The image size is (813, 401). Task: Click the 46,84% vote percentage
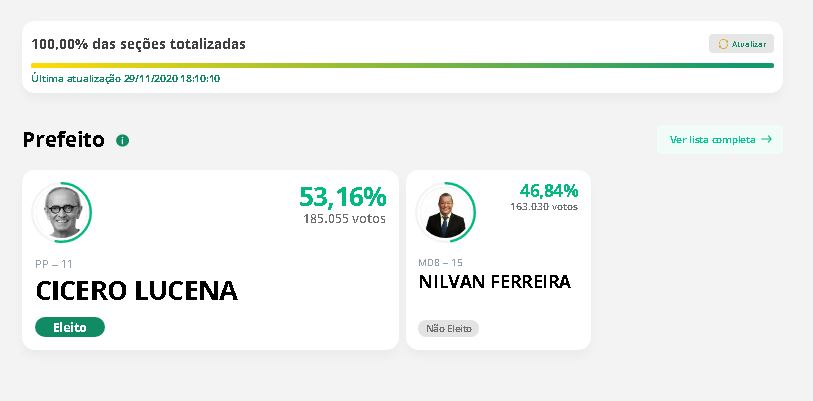[x=548, y=190]
